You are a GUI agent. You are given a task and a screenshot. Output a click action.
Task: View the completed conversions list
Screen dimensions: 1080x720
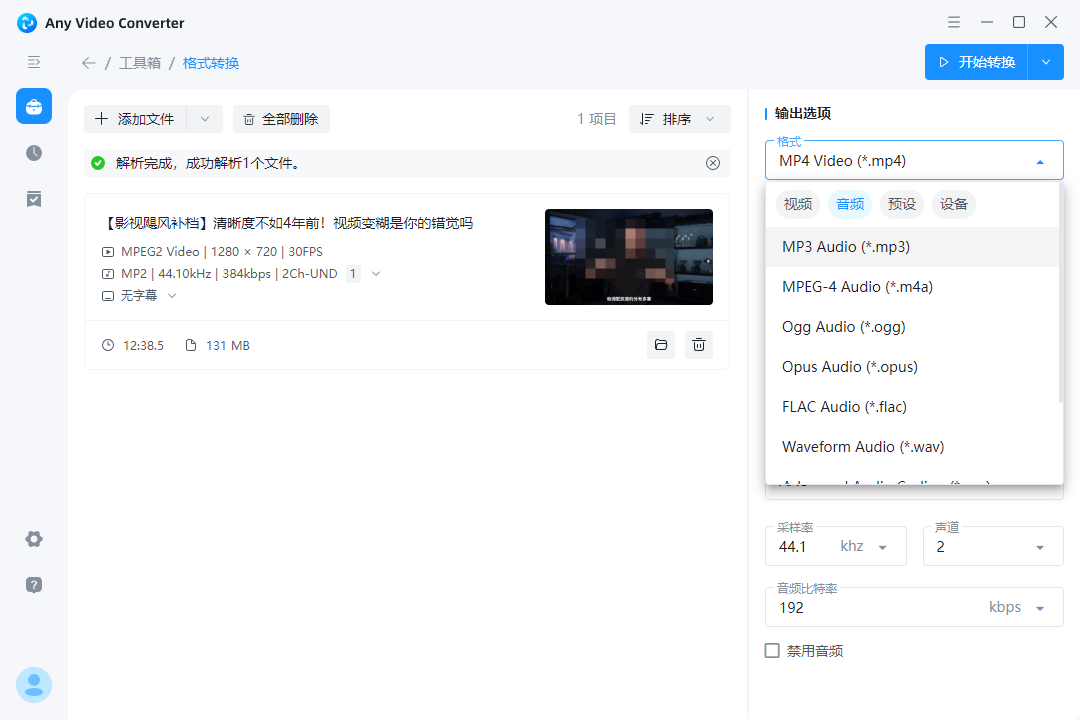33,199
